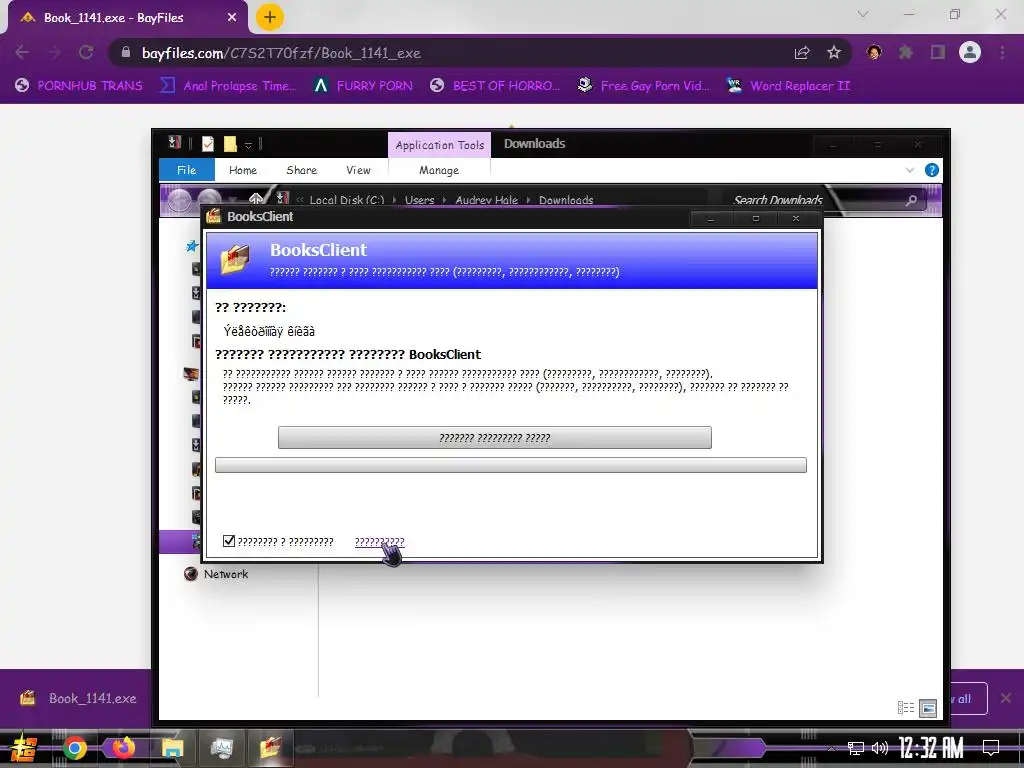This screenshot has height=768, width=1024.
Task: Open Quick Access toolbar dropdown arrow
Action: (248, 145)
